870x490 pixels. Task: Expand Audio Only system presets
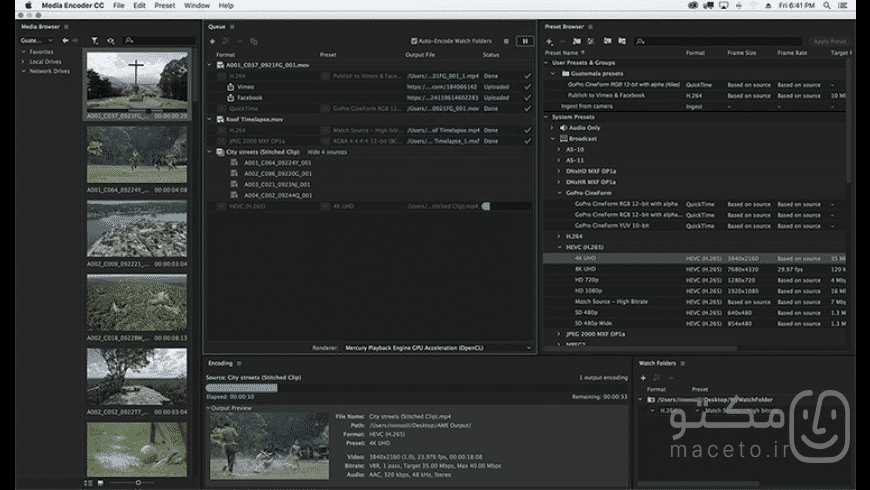553,128
